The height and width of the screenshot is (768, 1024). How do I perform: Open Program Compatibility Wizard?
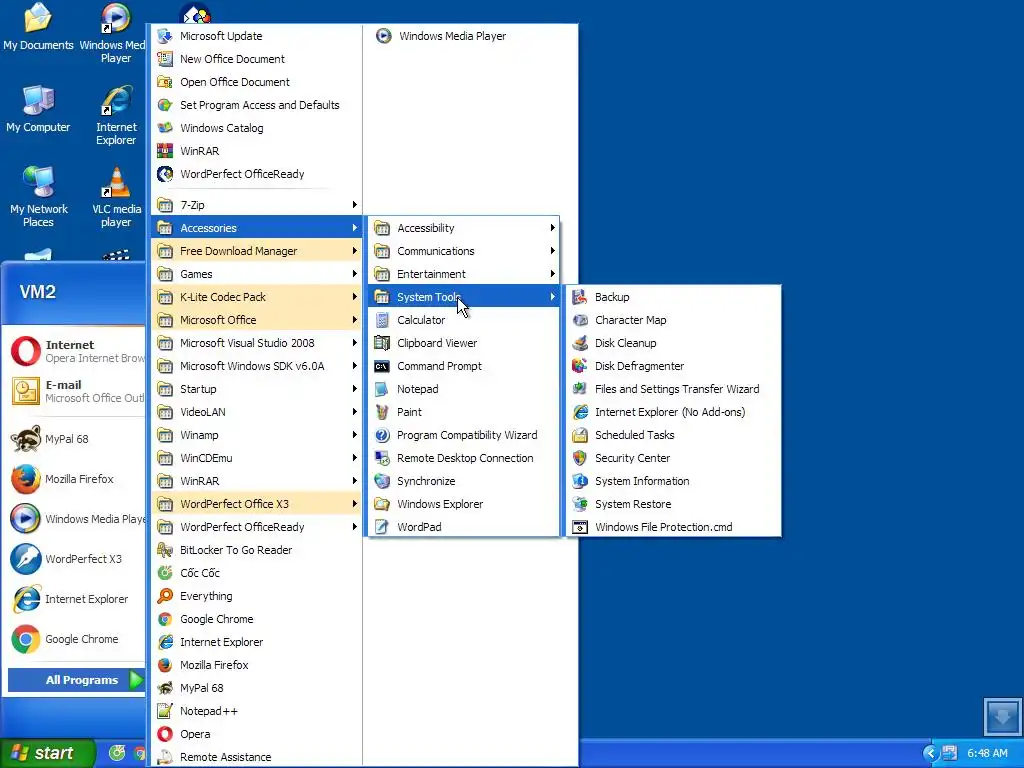pyautogui.click(x=464, y=435)
